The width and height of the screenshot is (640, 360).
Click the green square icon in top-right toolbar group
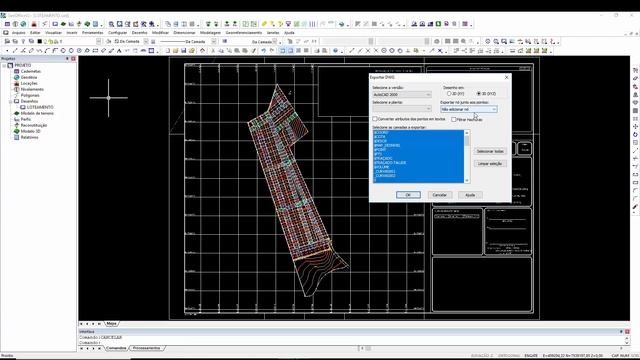pos(438,24)
